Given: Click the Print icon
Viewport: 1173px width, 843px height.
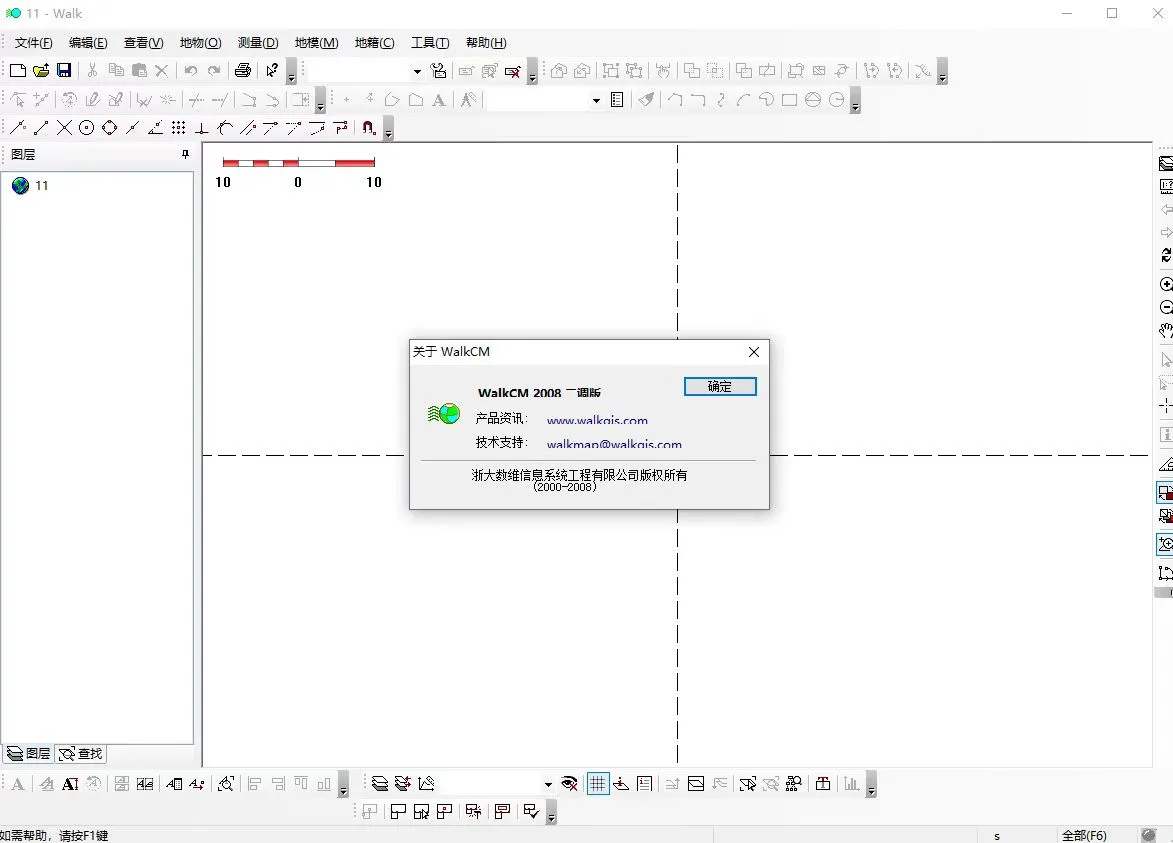Looking at the screenshot, I should point(242,70).
